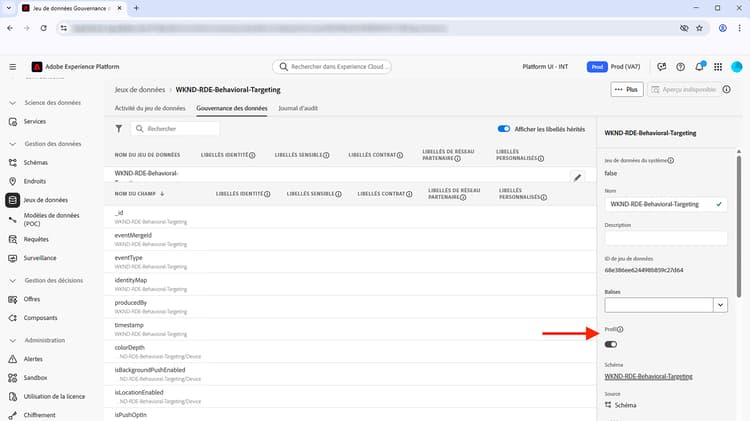Image resolution: width=750 pixels, height=421 pixels.
Task: Select the isBackgroundPushEnabled field row
Action: [x=350, y=374]
